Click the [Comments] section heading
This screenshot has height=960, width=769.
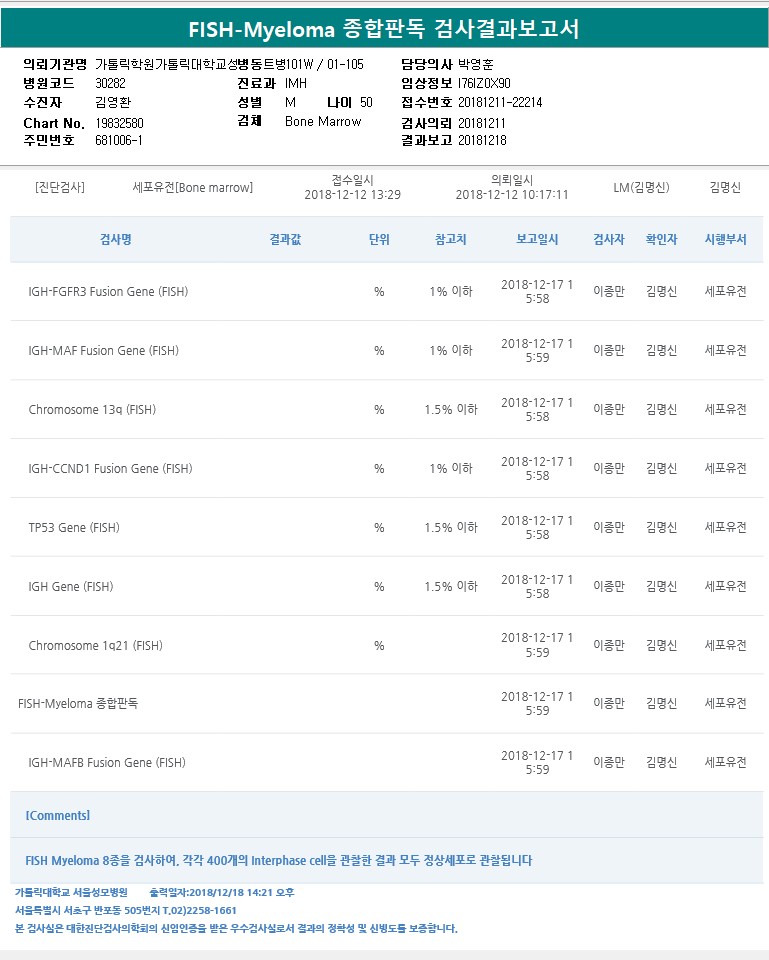tap(58, 816)
